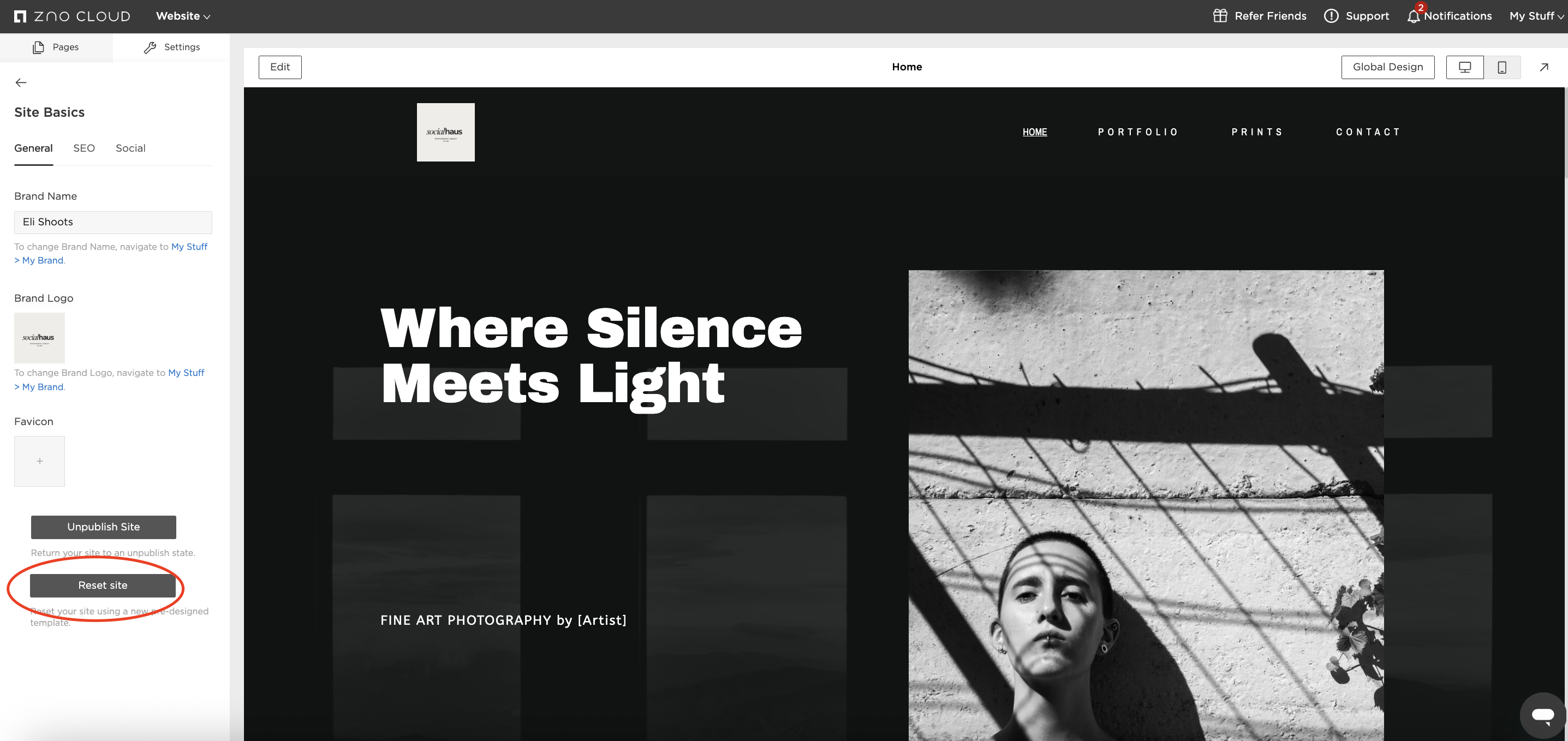Switch to the SEO tab

point(84,148)
